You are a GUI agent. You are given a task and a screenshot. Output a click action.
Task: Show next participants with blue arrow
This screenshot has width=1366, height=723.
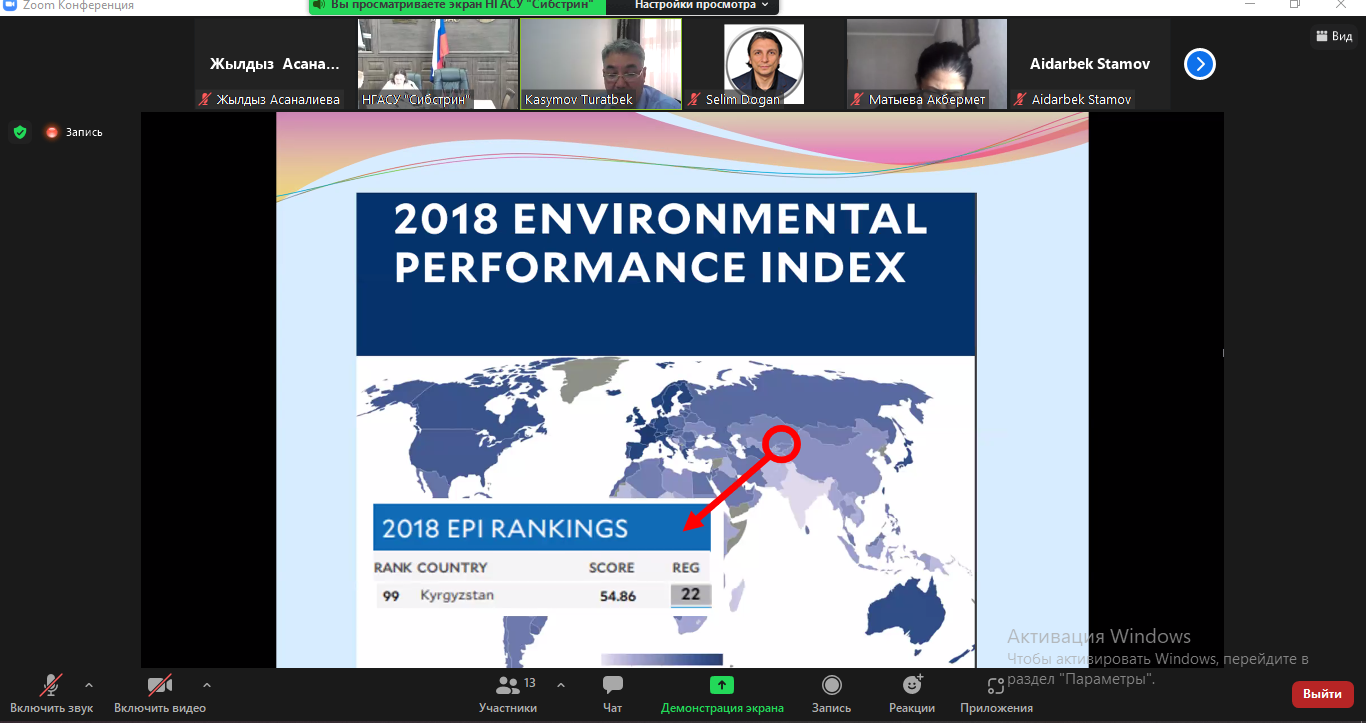[1200, 64]
